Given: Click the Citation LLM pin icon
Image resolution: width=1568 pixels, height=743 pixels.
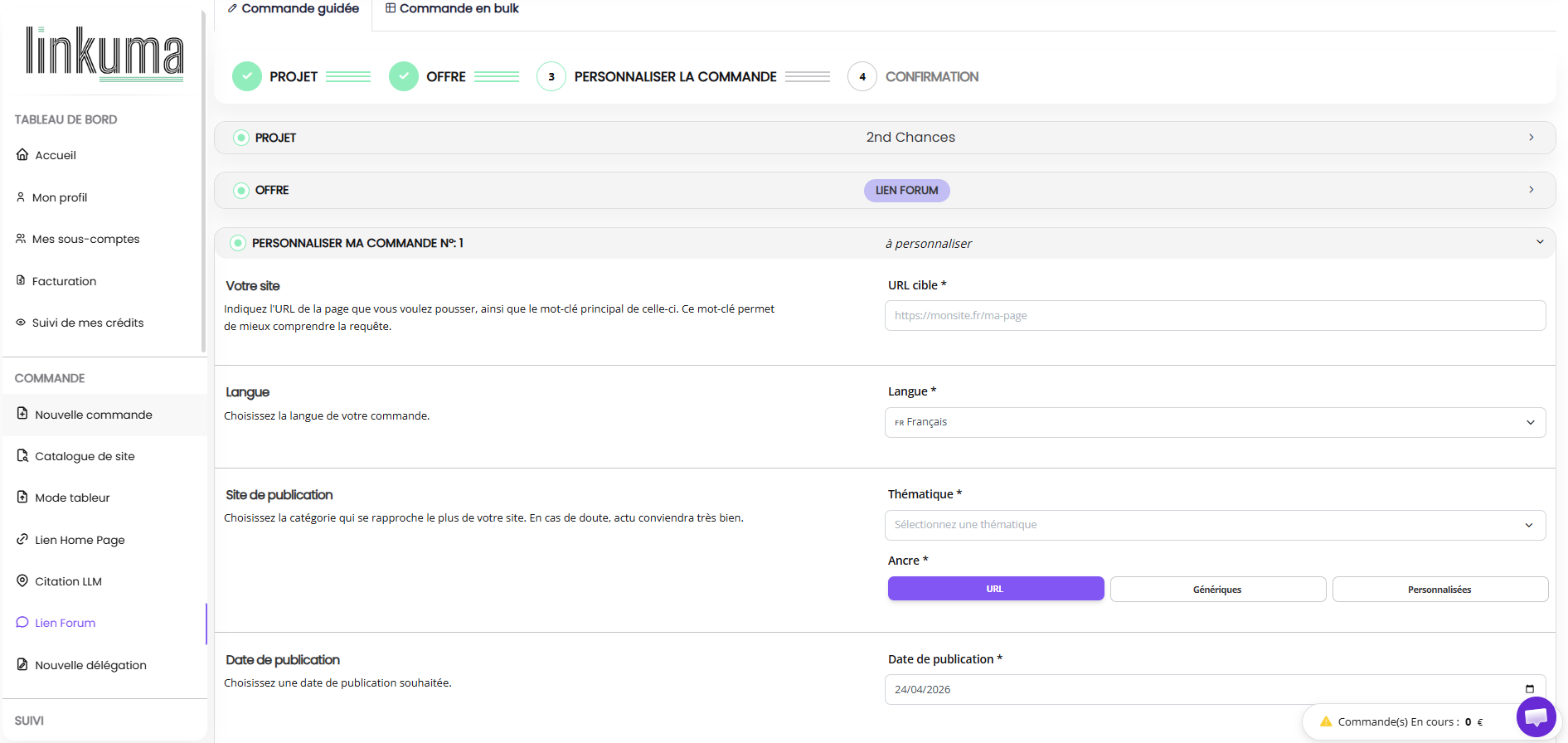Looking at the screenshot, I should [22, 581].
